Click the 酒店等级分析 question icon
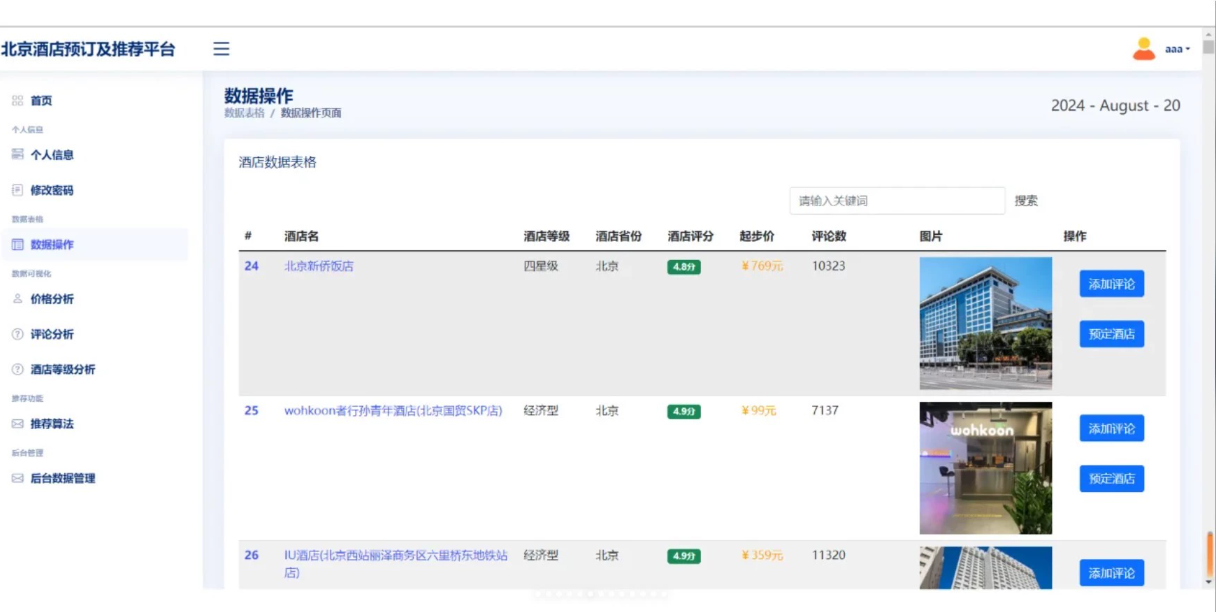Screen dimensions: 1216x612 point(17,369)
